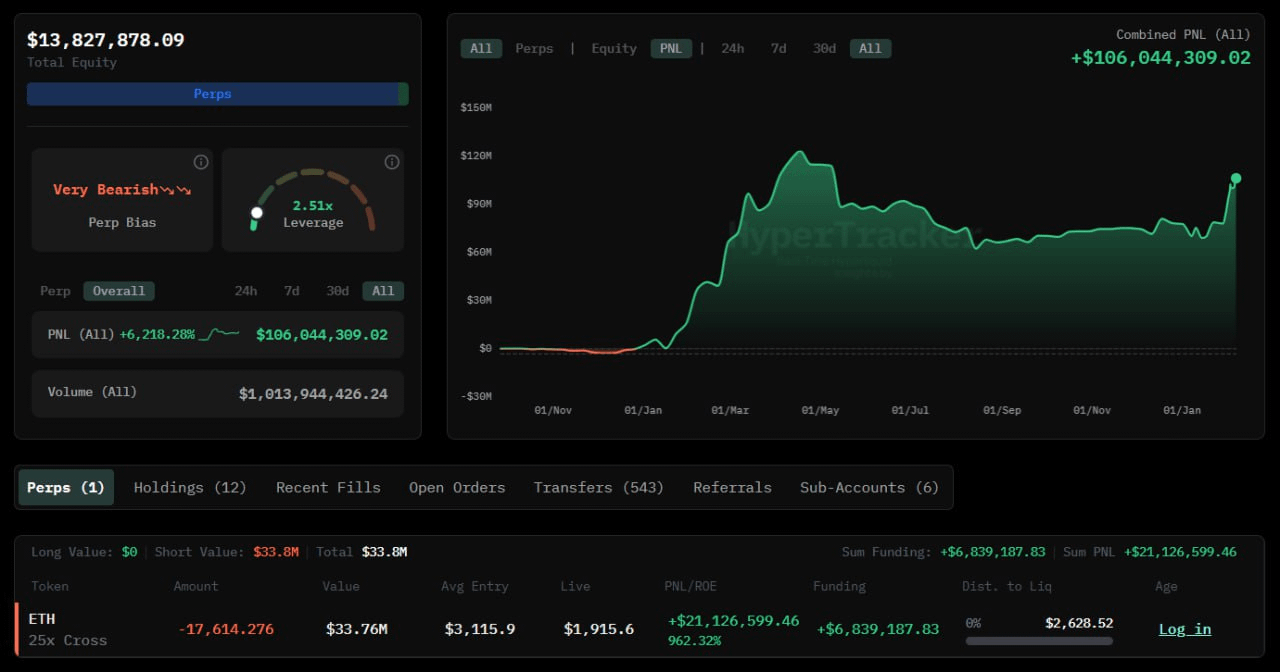The width and height of the screenshot is (1280, 672).
Task: Switch to the Recent Fills tab
Action: pyautogui.click(x=328, y=487)
